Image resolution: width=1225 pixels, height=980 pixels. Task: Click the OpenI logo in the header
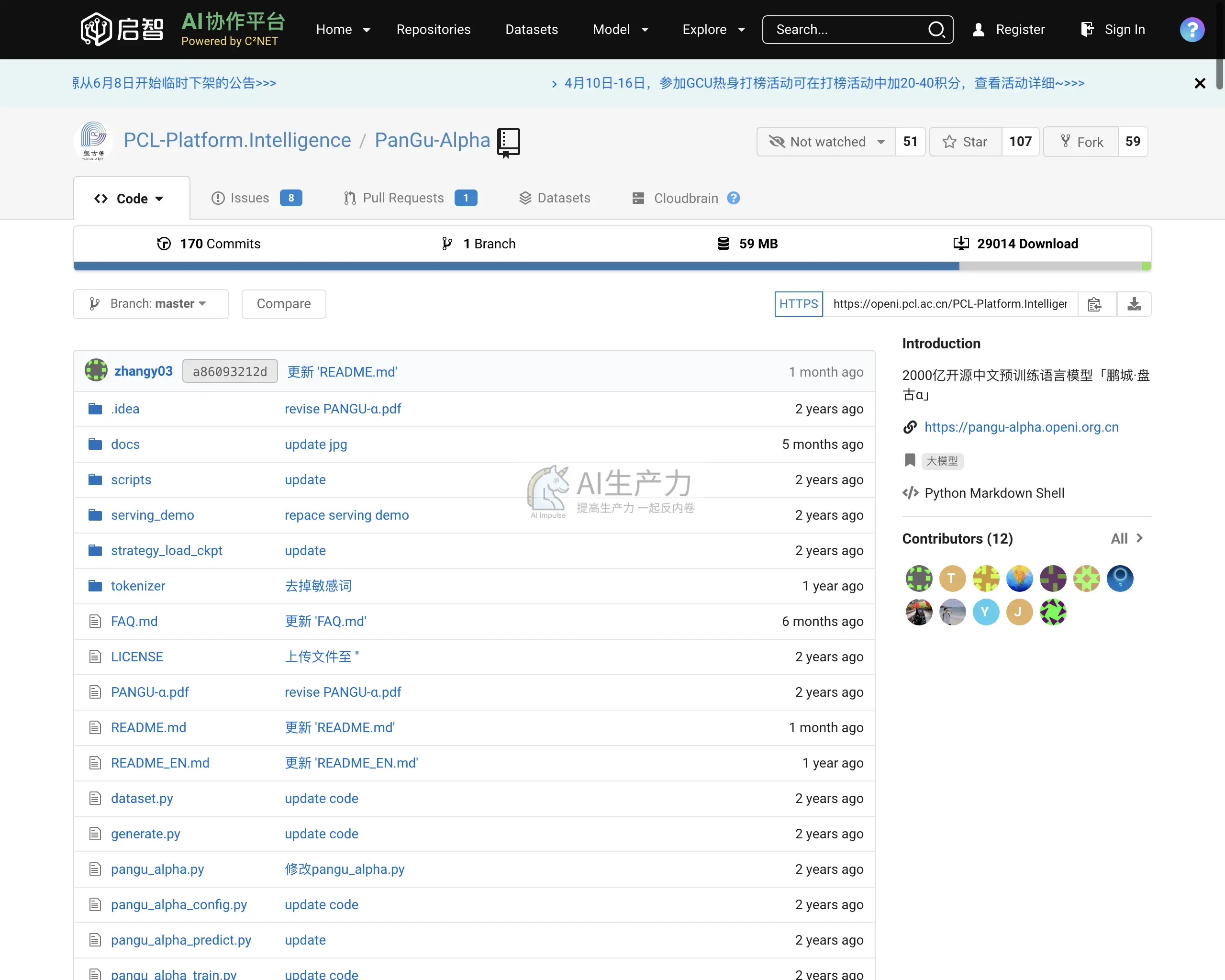pyautogui.click(x=122, y=29)
